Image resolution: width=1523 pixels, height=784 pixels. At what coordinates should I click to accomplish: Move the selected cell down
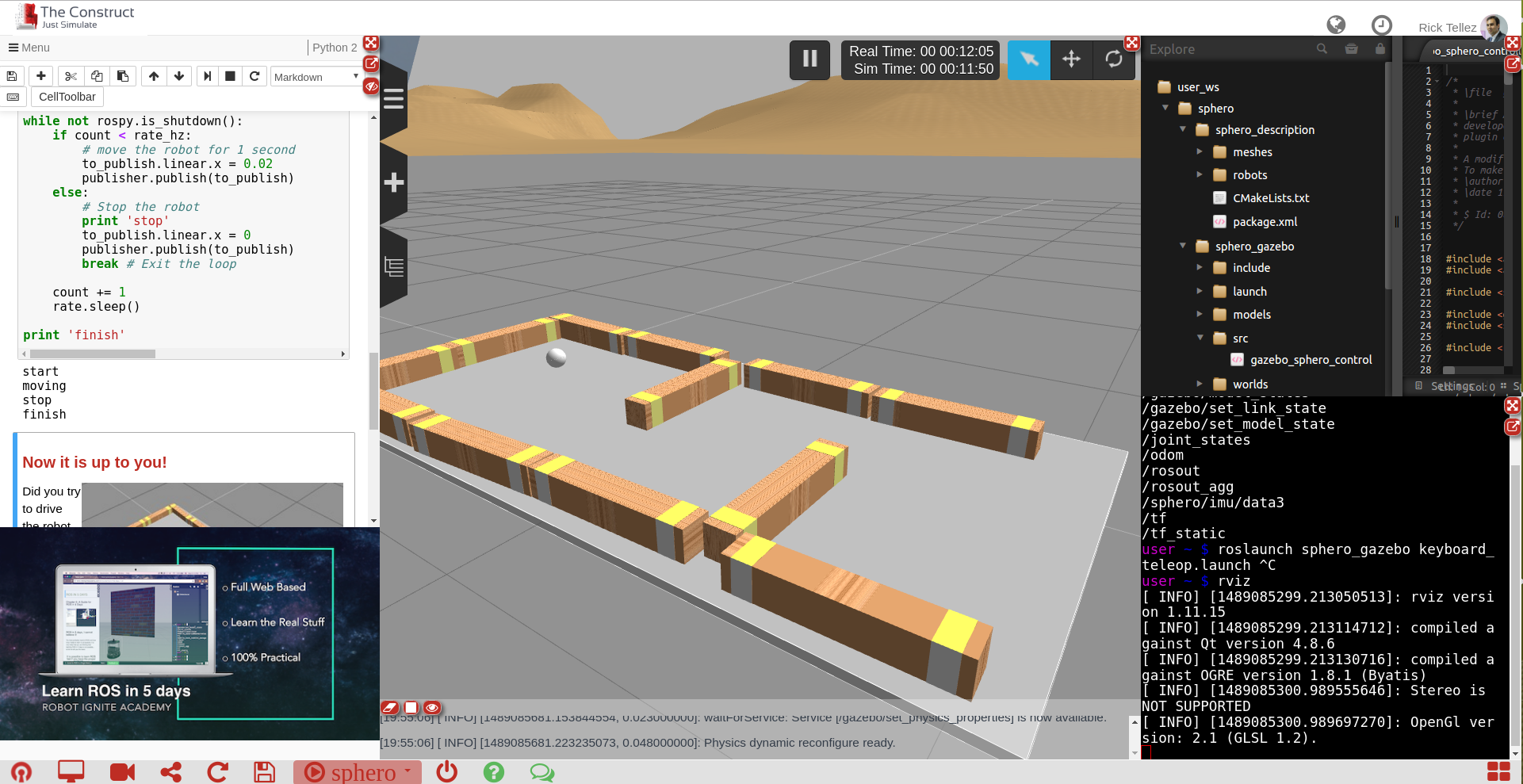click(179, 76)
